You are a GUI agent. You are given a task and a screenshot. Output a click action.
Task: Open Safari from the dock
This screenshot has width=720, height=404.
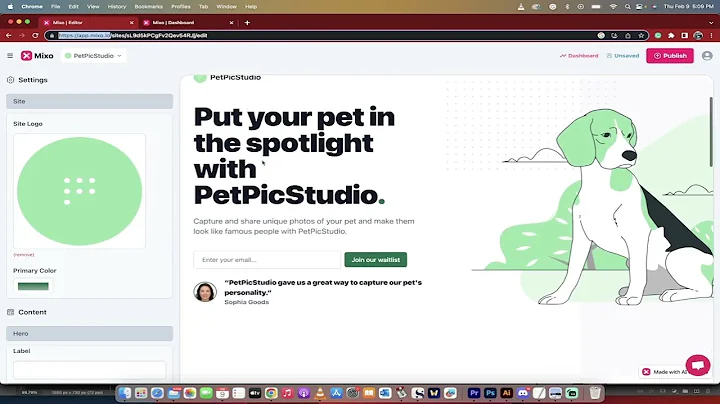[x=157, y=393]
